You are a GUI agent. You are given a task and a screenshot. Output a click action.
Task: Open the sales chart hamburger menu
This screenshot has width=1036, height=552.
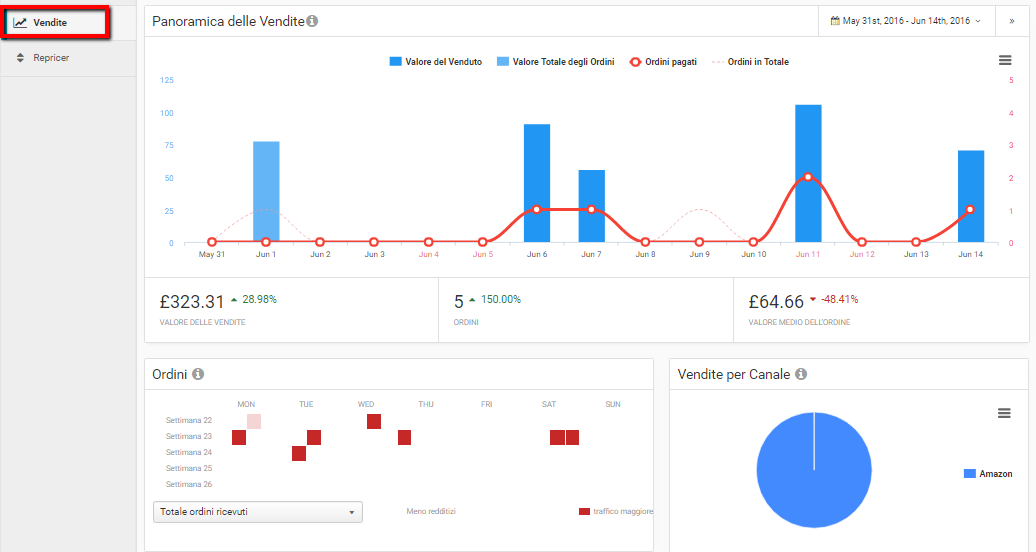pos(1005,61)
